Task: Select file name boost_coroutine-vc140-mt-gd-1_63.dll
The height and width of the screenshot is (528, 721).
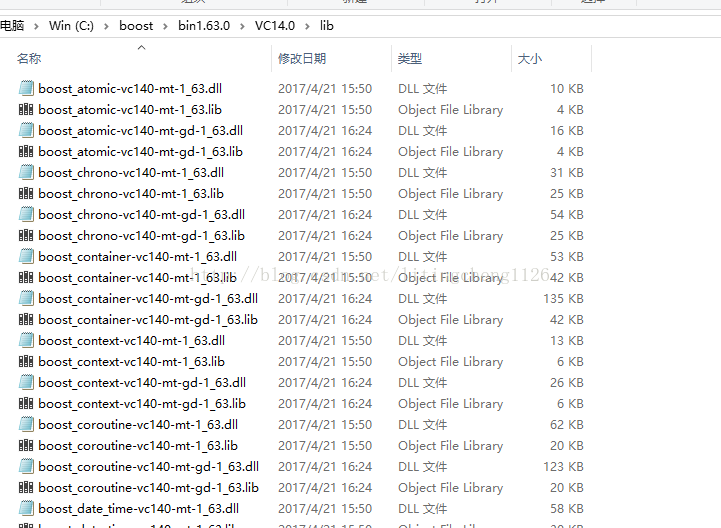Action: click(x=149, y=466)
